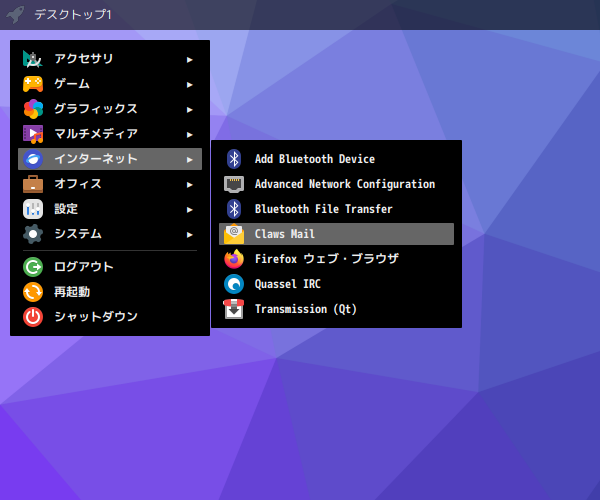The width and height of the screenshot is (600, 500).
Task: Launch Claws Mail from the submenu
Action: pos(336,234)
